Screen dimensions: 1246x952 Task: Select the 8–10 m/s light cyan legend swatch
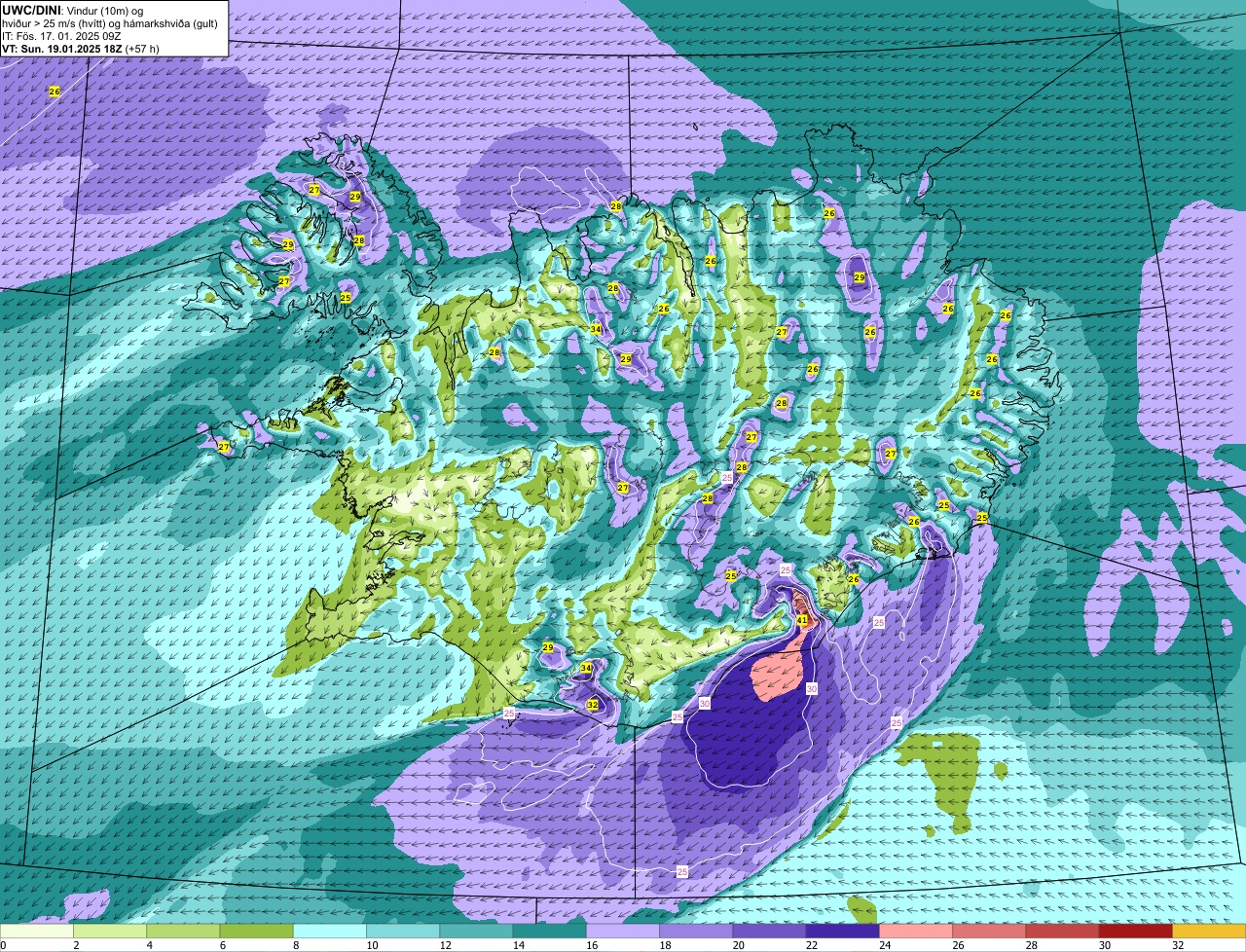[330, 932]
